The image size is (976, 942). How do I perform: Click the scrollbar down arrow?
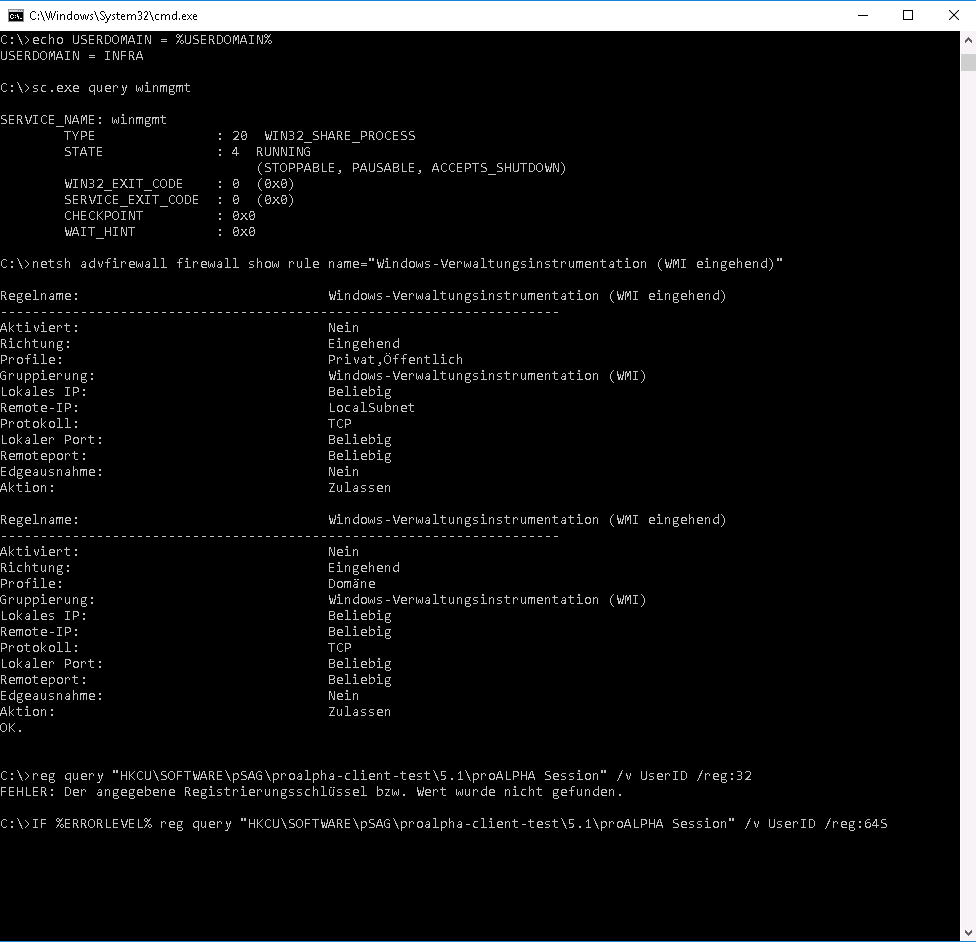[967, 933]
